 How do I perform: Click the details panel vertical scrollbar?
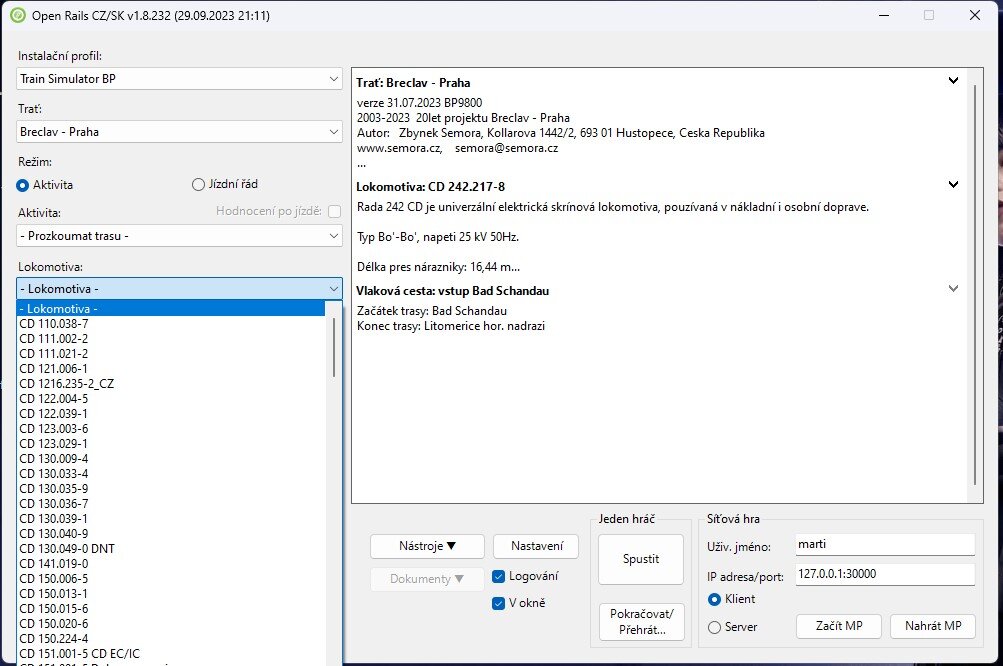[x=975, y=285]
